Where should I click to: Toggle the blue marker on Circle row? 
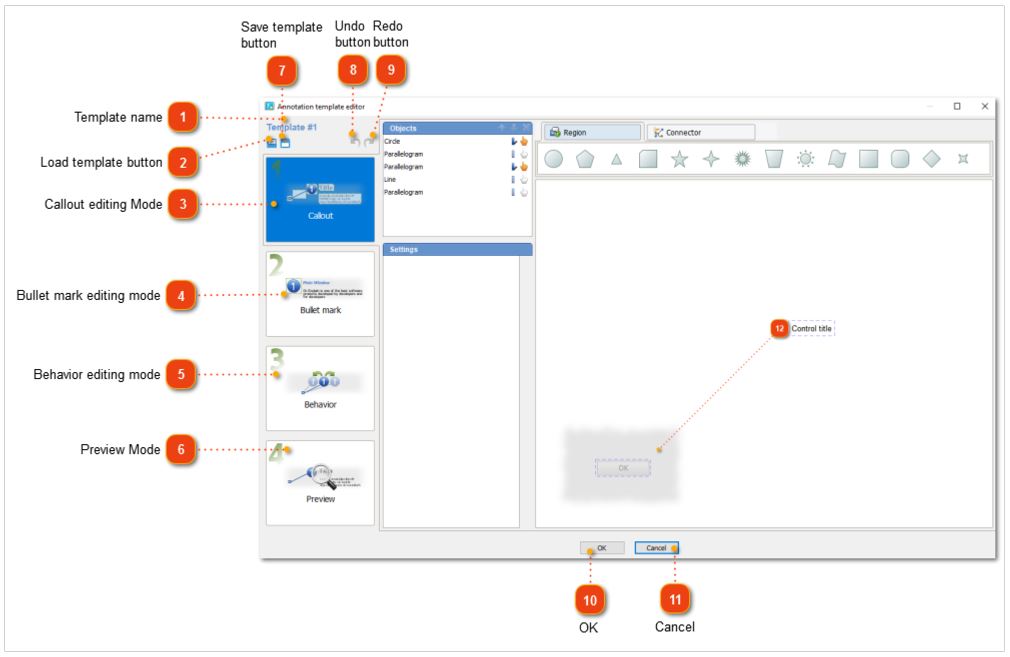click(x=514, y=141)
